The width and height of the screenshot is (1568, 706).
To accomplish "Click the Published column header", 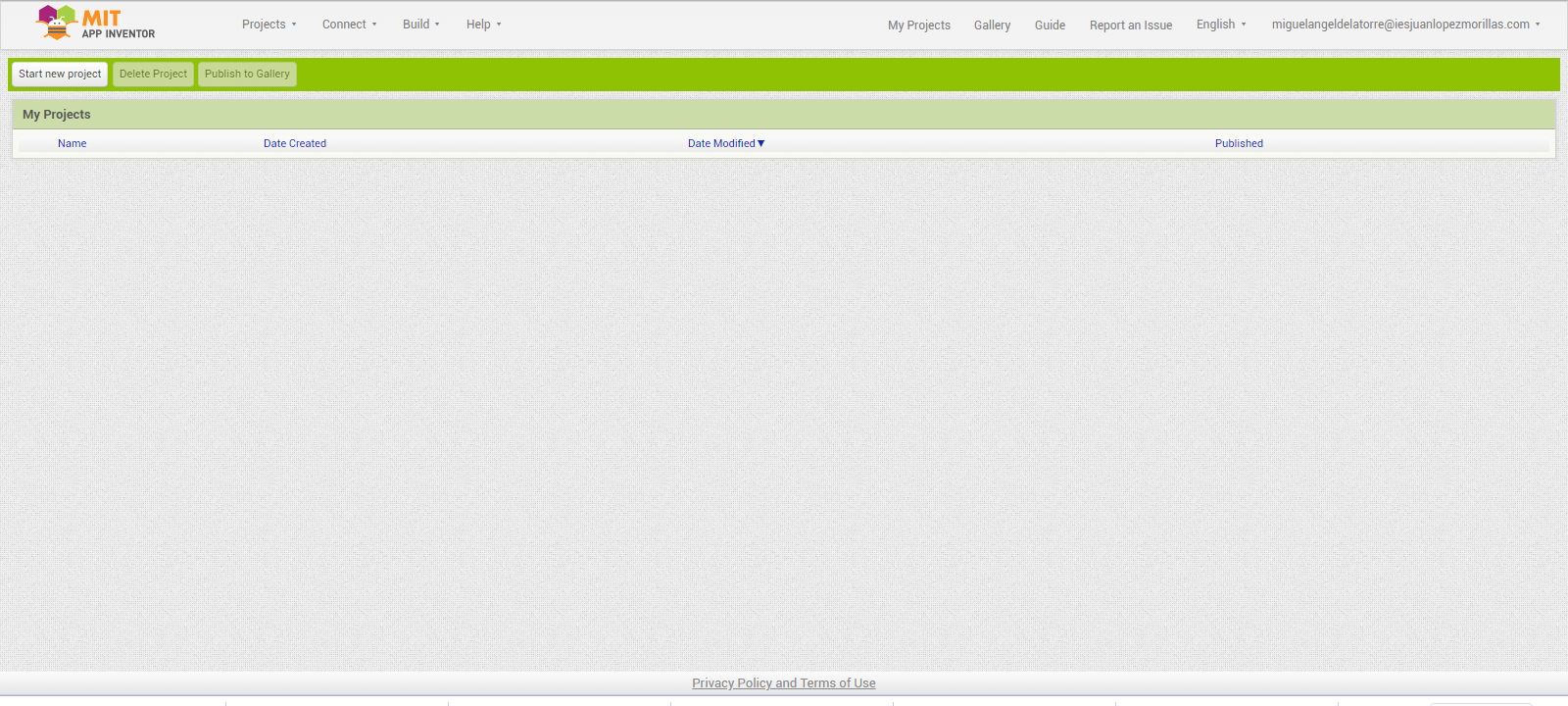I will click(1239, 143).
